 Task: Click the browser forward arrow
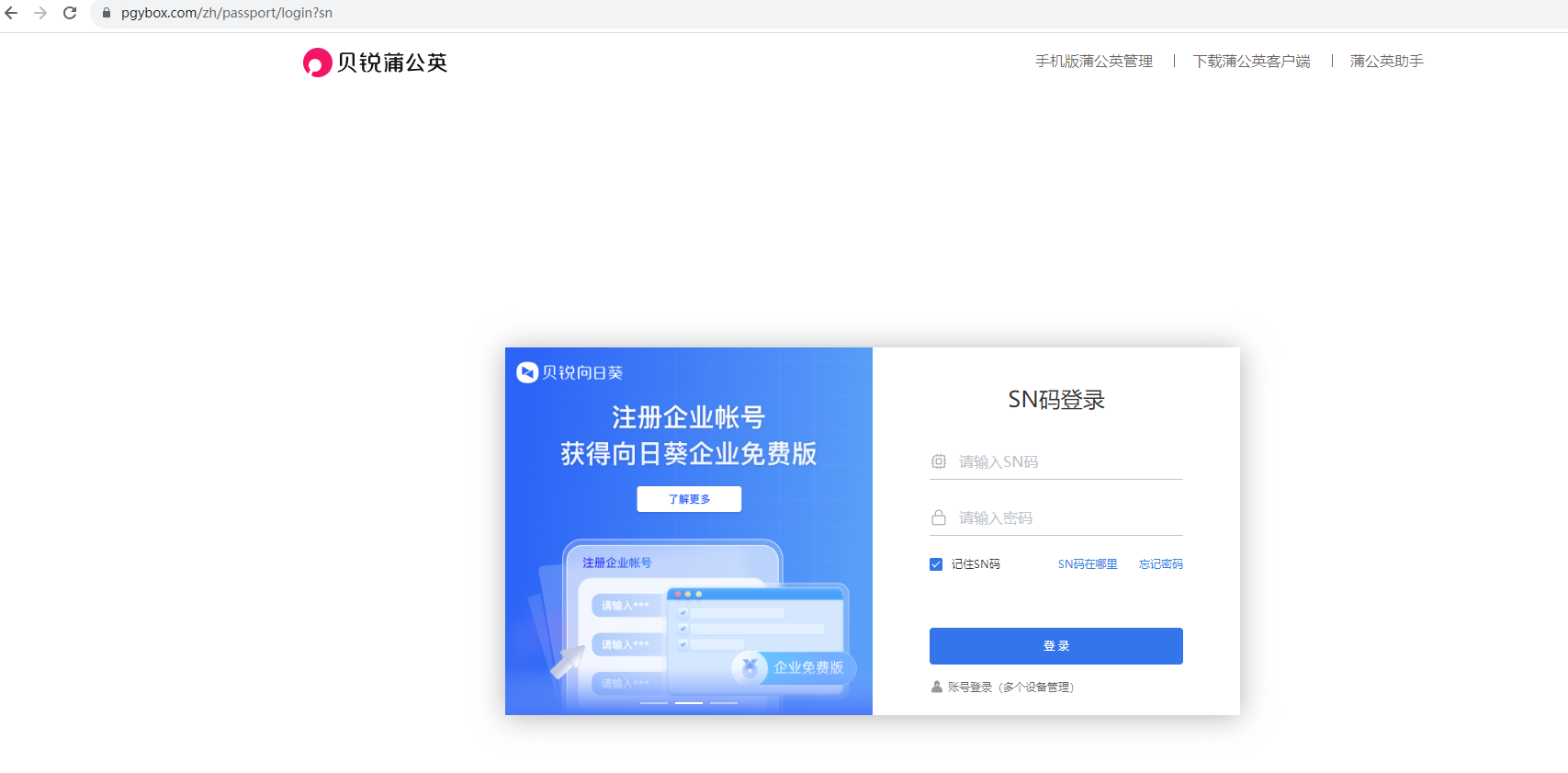(x=40, y=13)
